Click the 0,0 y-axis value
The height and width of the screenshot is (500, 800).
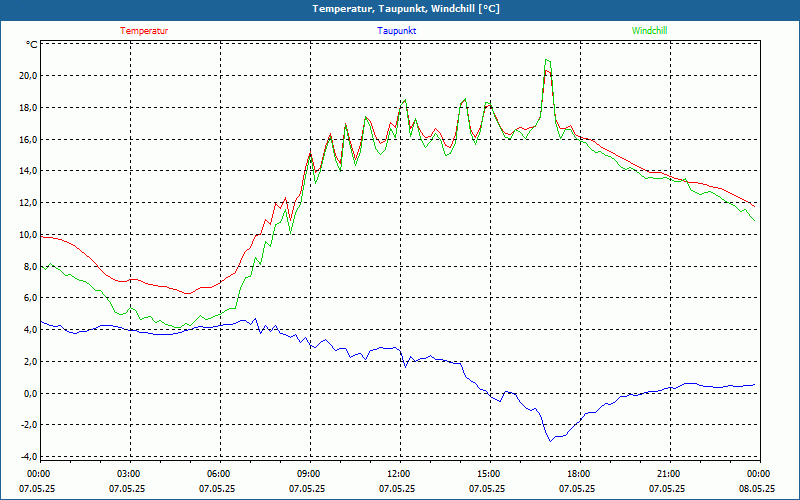point(30,393)
